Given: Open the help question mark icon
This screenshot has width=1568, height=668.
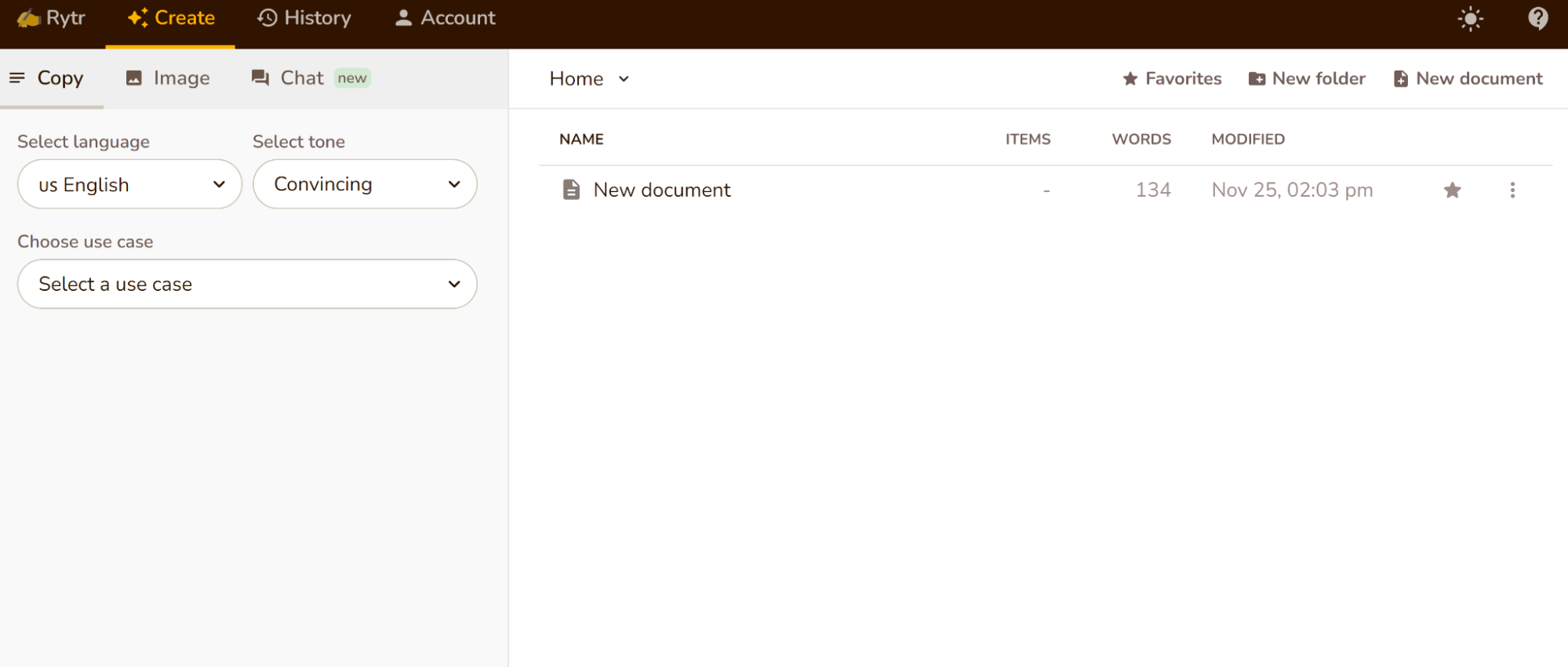Looking at the screenshot, I should (x=1537, y=18).
